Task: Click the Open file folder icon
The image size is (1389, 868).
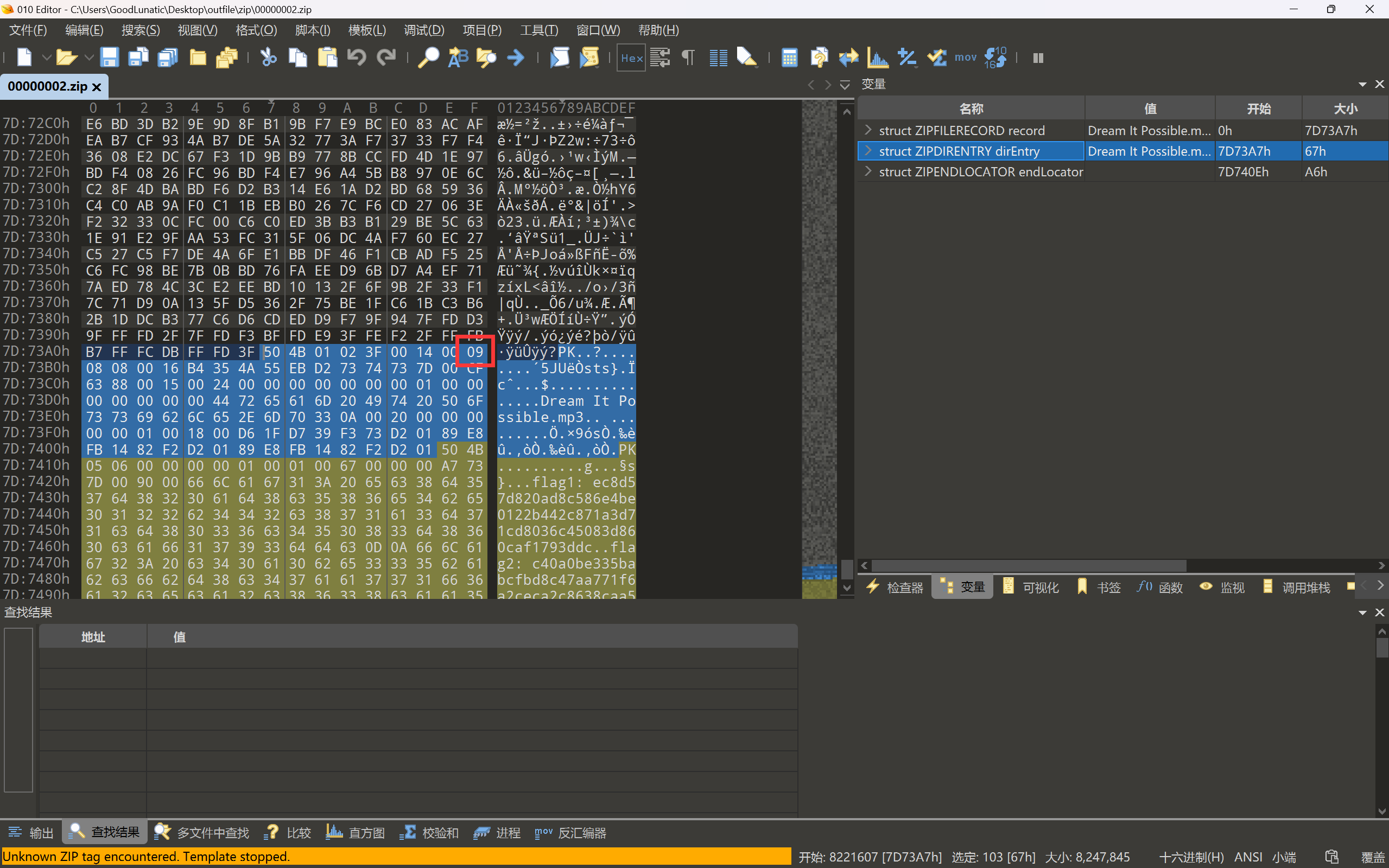Action: (x=66, y=58)
